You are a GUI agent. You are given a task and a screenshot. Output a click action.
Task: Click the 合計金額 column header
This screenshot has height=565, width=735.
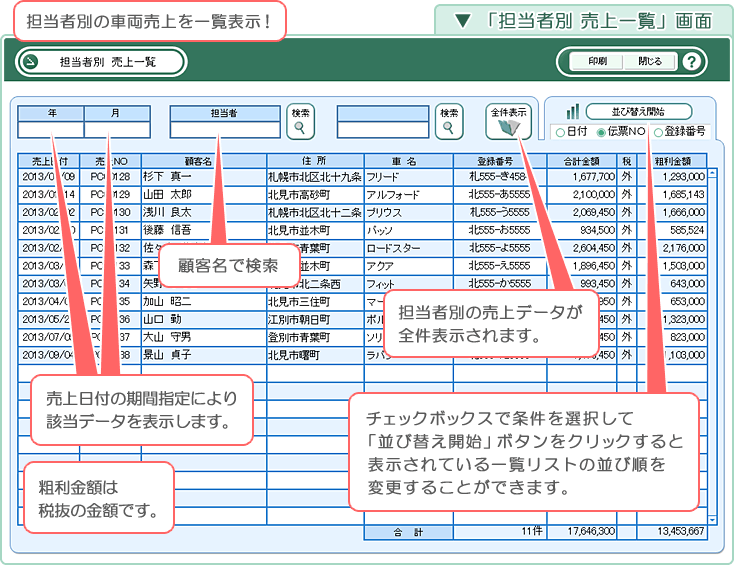coord(582,161)
